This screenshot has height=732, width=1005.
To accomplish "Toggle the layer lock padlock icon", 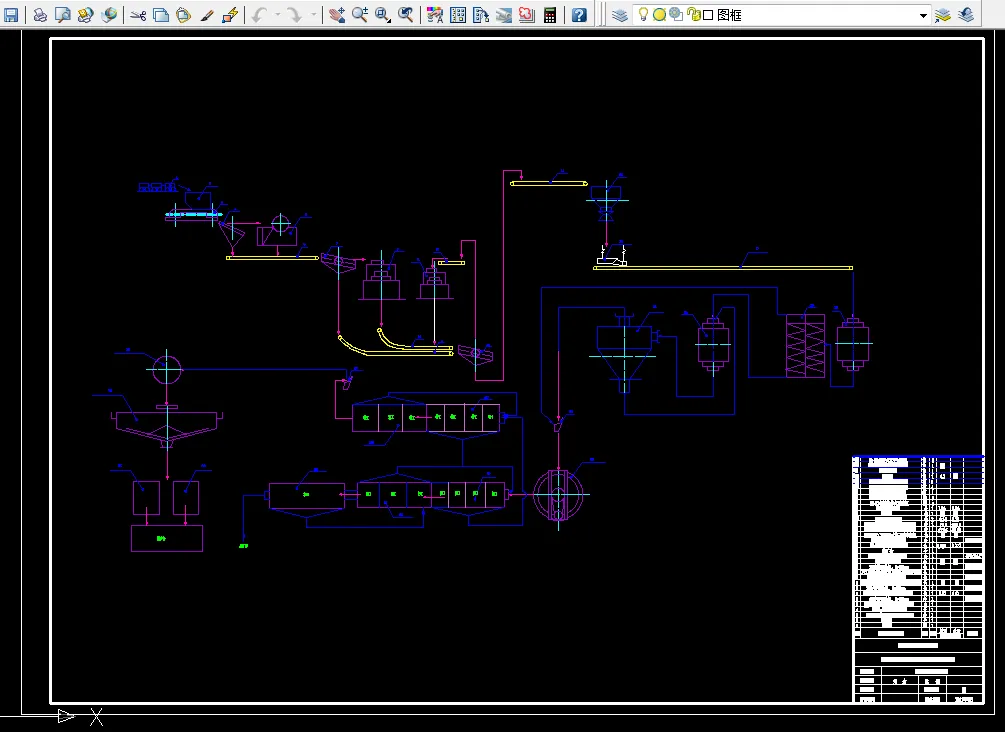I will (x=692, y=14).
